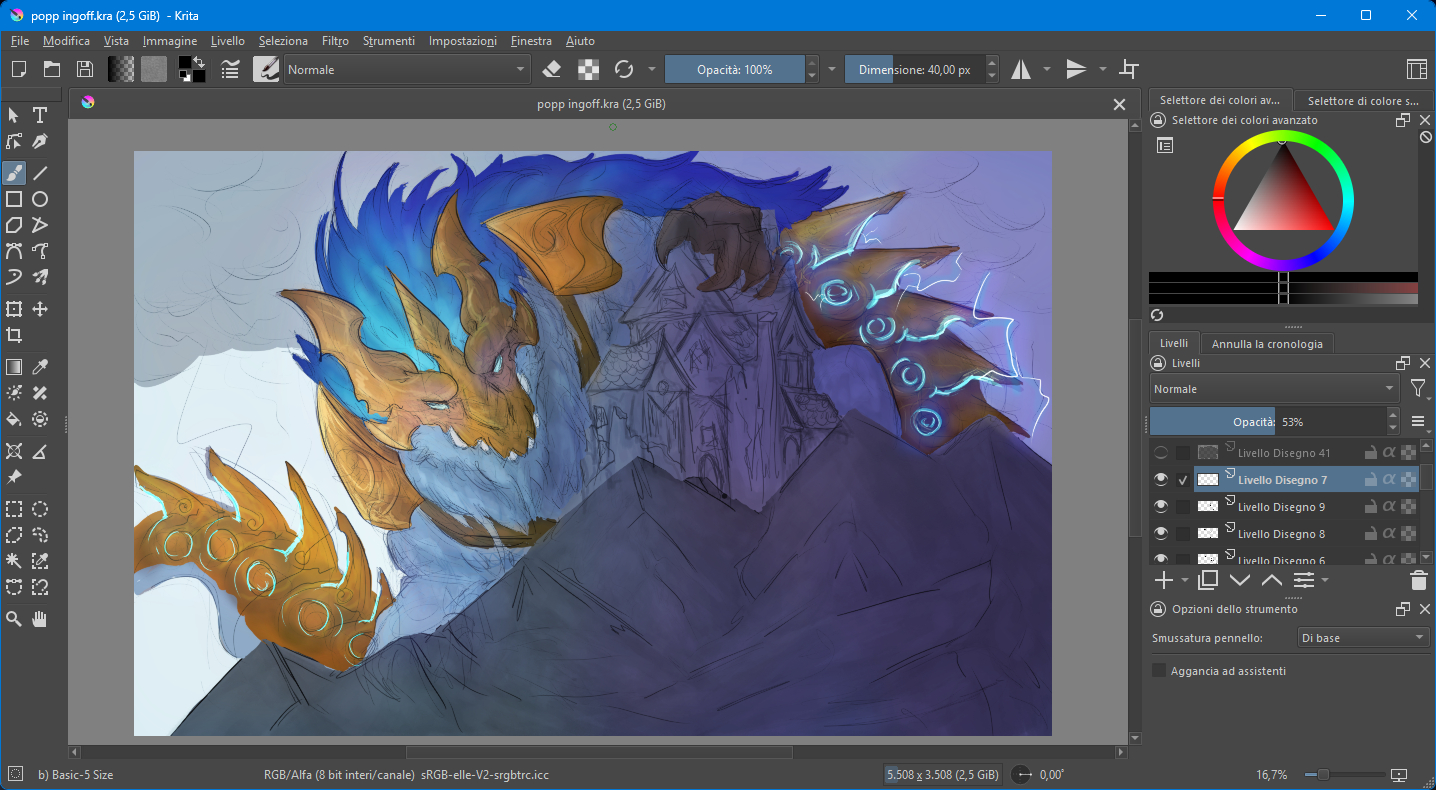Open the Filtro menu
The height and width of the screenshot is (790, 1436).
pyautogui.click(x=335, y=41)
